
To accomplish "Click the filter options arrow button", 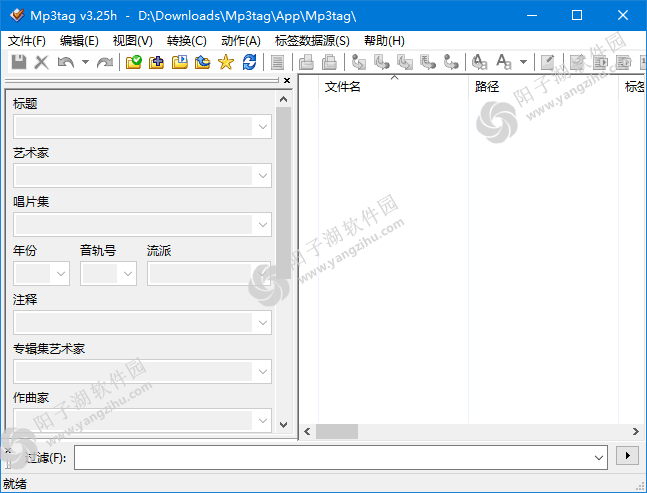I will pyautogui.click(x=627, y=456).
